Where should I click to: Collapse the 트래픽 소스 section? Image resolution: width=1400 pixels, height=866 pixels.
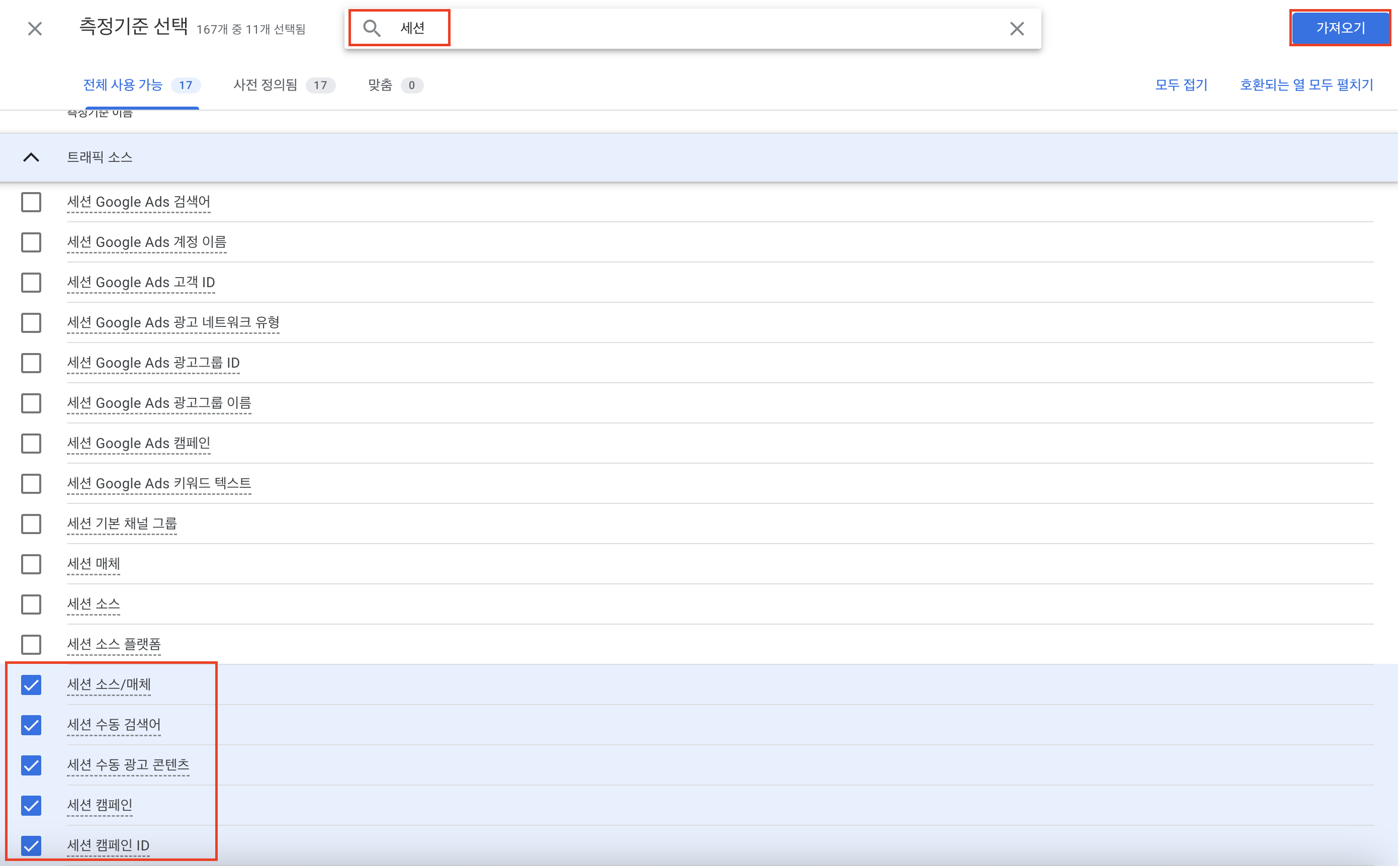[31, 157]
